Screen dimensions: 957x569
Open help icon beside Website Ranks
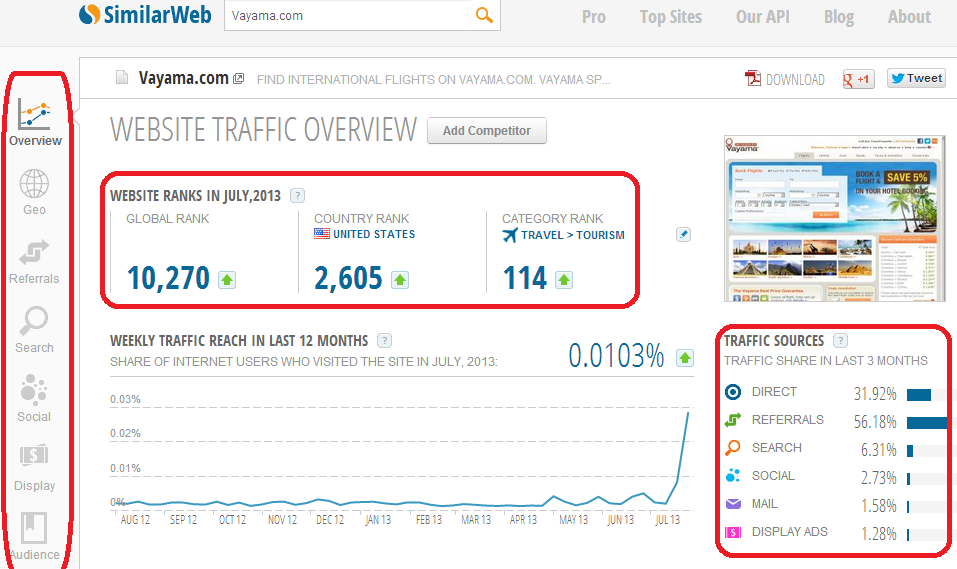pyautogui.click(x=297, y=195)
